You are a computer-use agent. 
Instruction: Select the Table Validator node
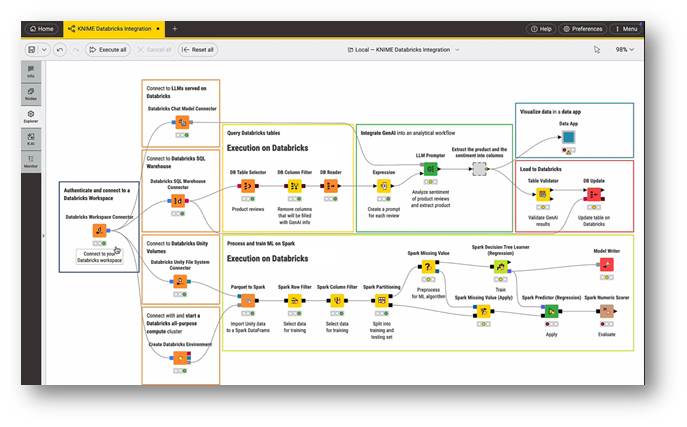tap(543, 194)
